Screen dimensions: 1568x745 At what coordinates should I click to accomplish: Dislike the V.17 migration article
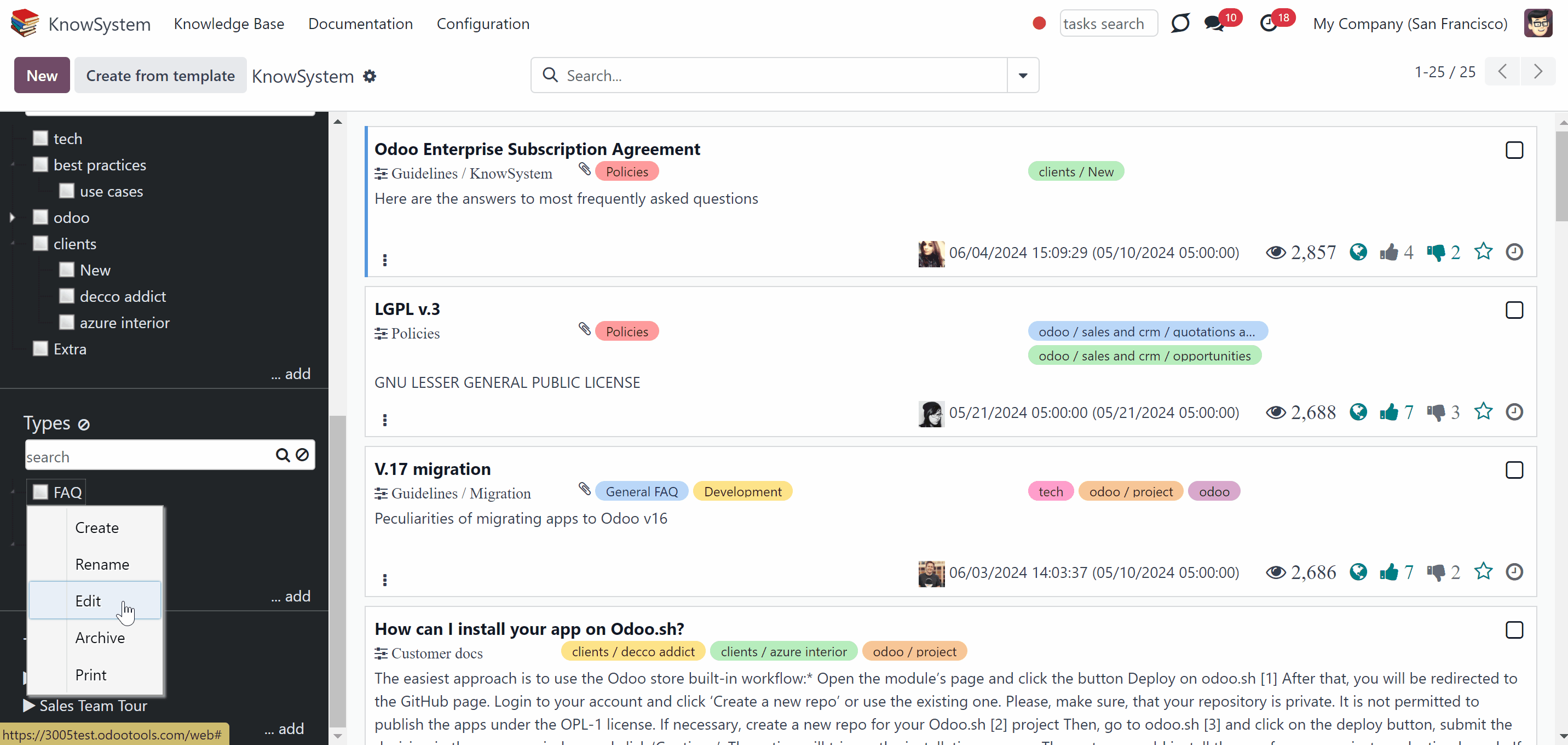coord(1436,572)
